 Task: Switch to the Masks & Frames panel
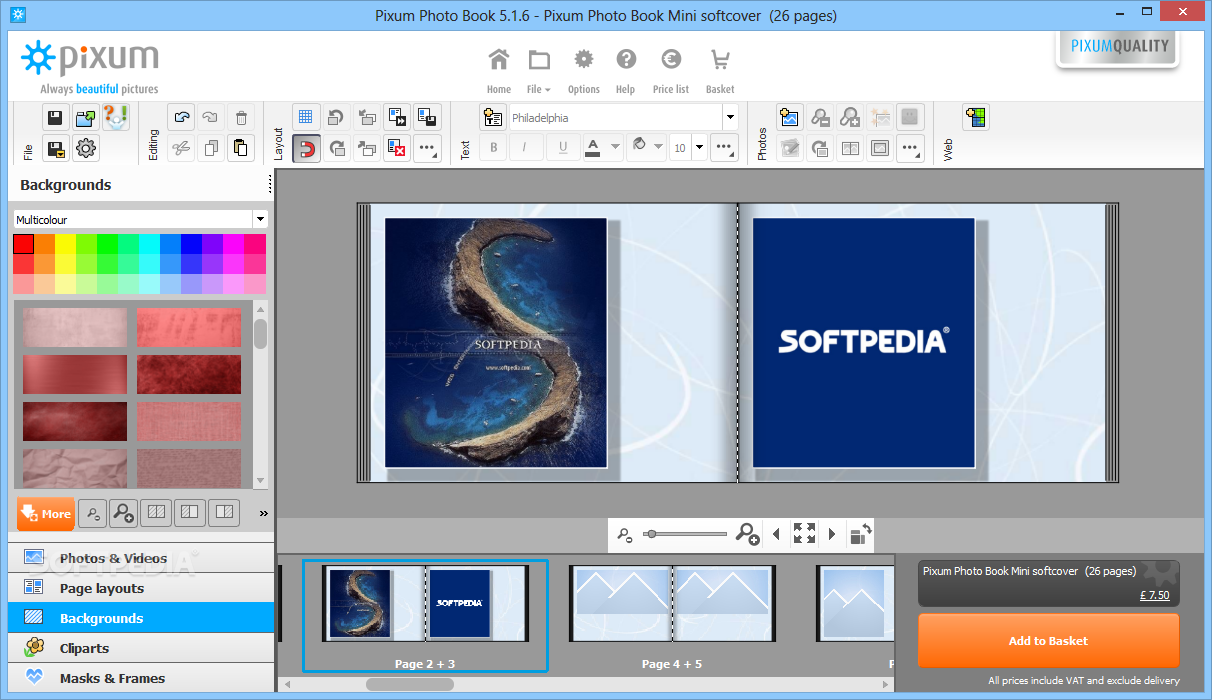pyautogui.click(x=141, y=678)
